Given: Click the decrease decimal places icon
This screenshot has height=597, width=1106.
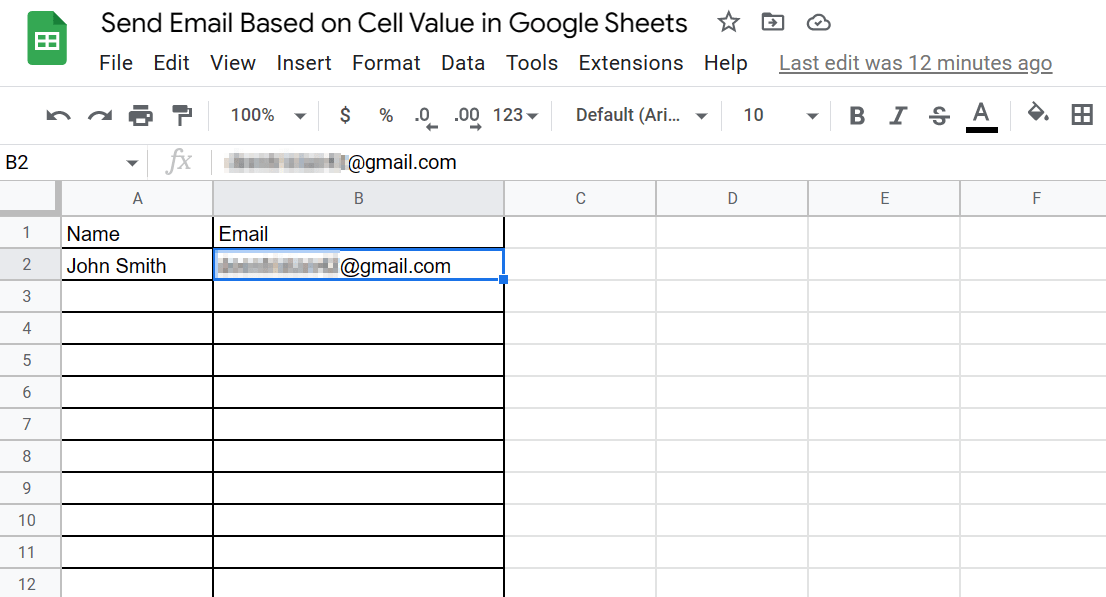Looking at the screenshot, I should [425, 115].
